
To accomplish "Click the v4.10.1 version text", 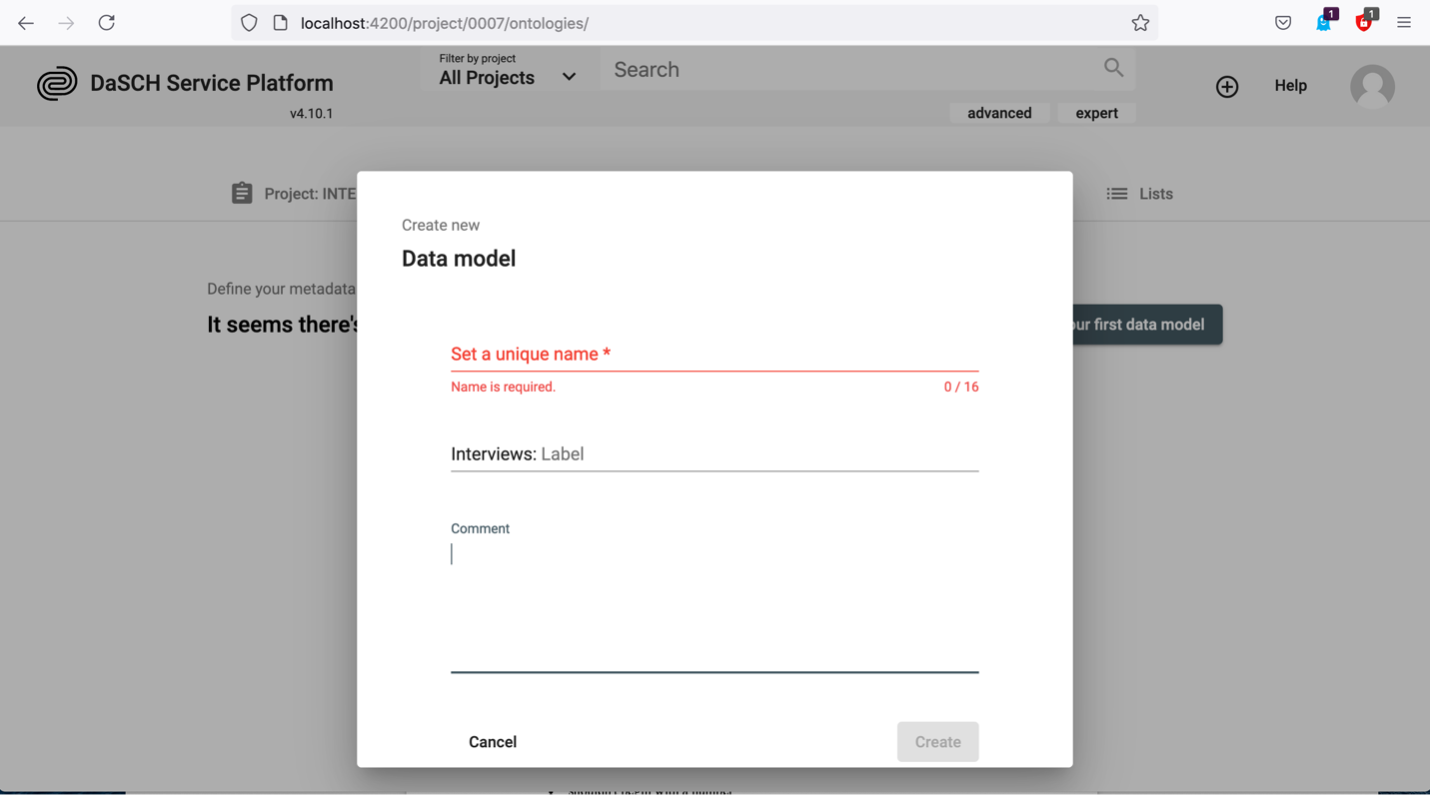I will (x=311, y=114).
